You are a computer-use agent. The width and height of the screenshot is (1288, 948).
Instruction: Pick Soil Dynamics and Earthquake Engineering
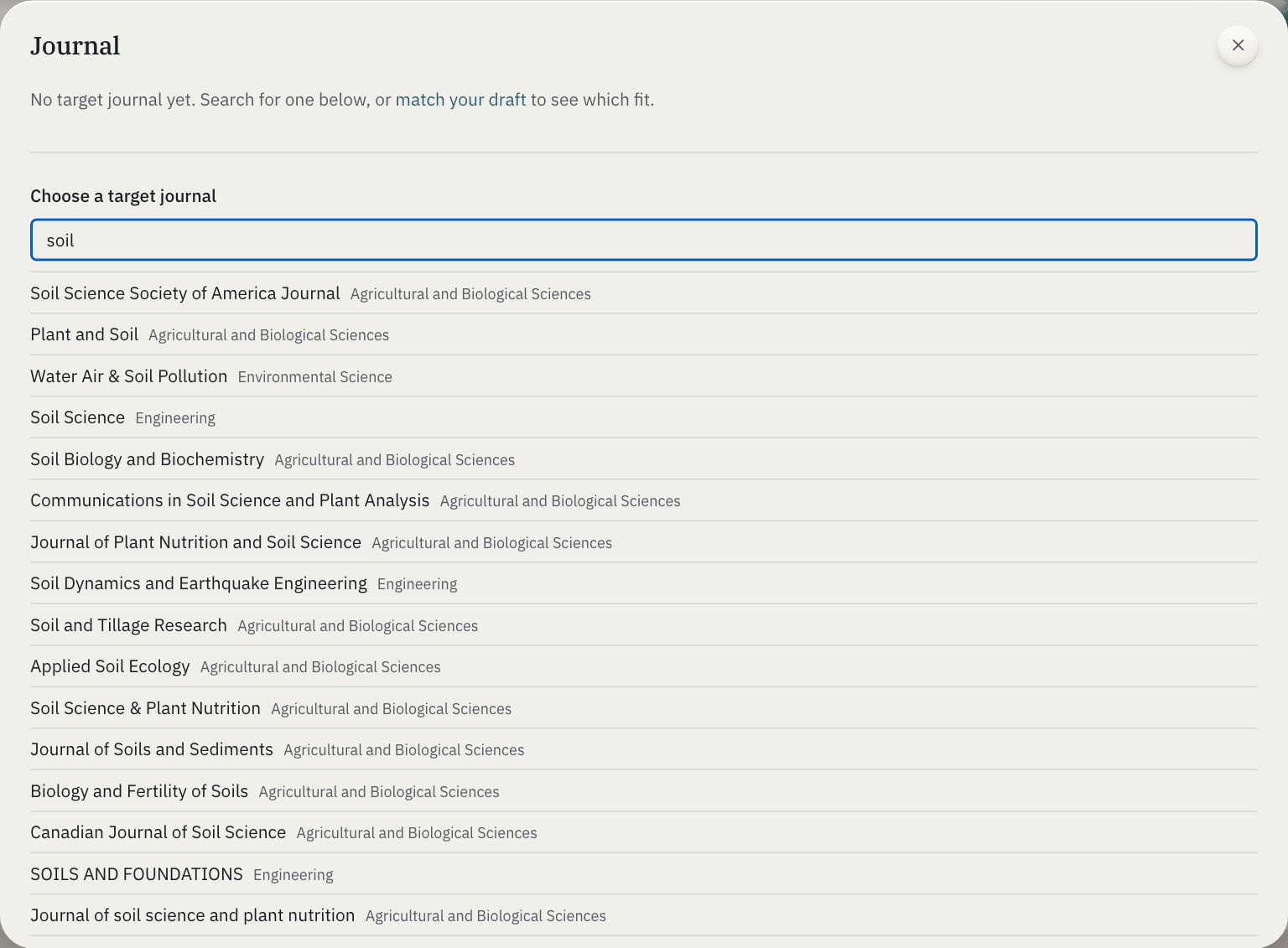coord(644,583)
